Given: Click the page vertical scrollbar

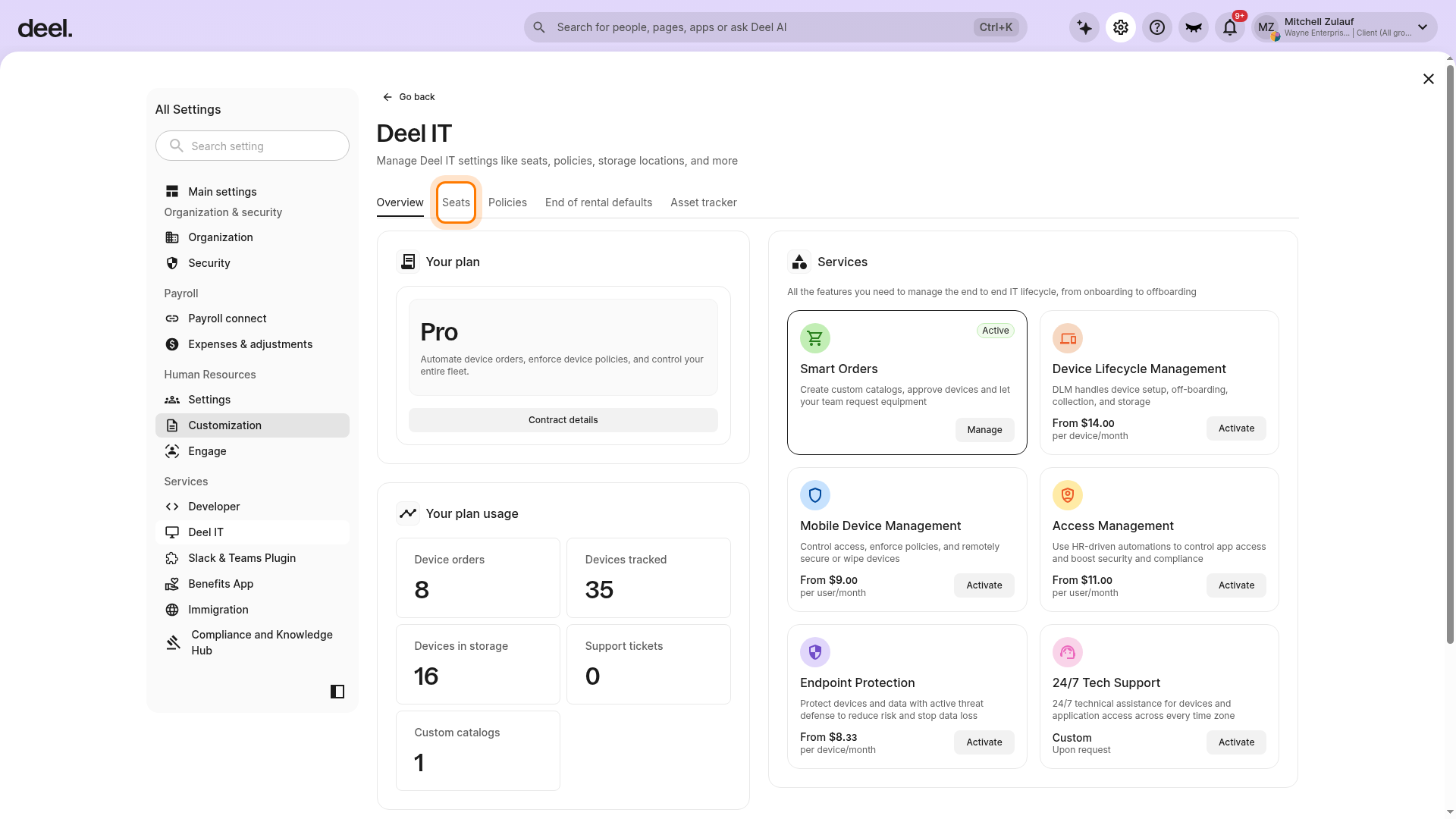Looking at the screenshot, I should [1450, 355].
